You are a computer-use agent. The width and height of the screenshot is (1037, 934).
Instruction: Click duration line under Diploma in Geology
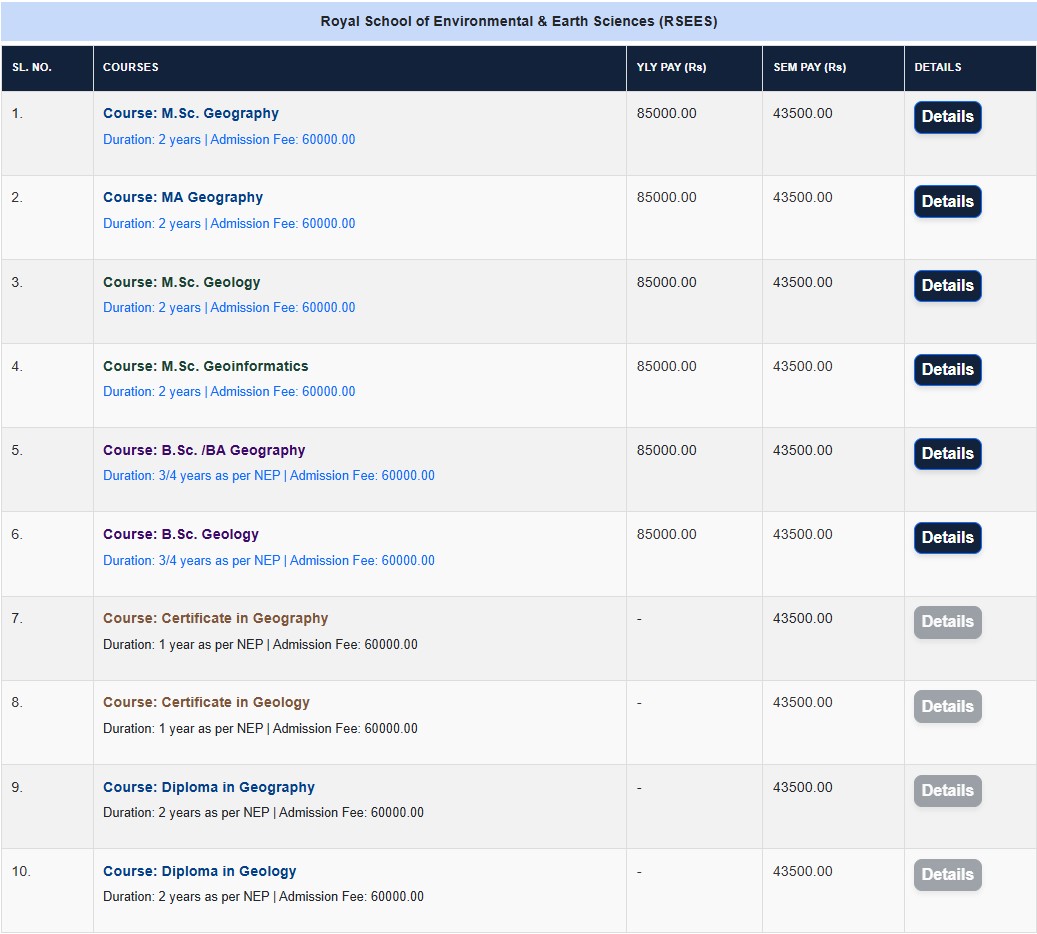point(263,896)
